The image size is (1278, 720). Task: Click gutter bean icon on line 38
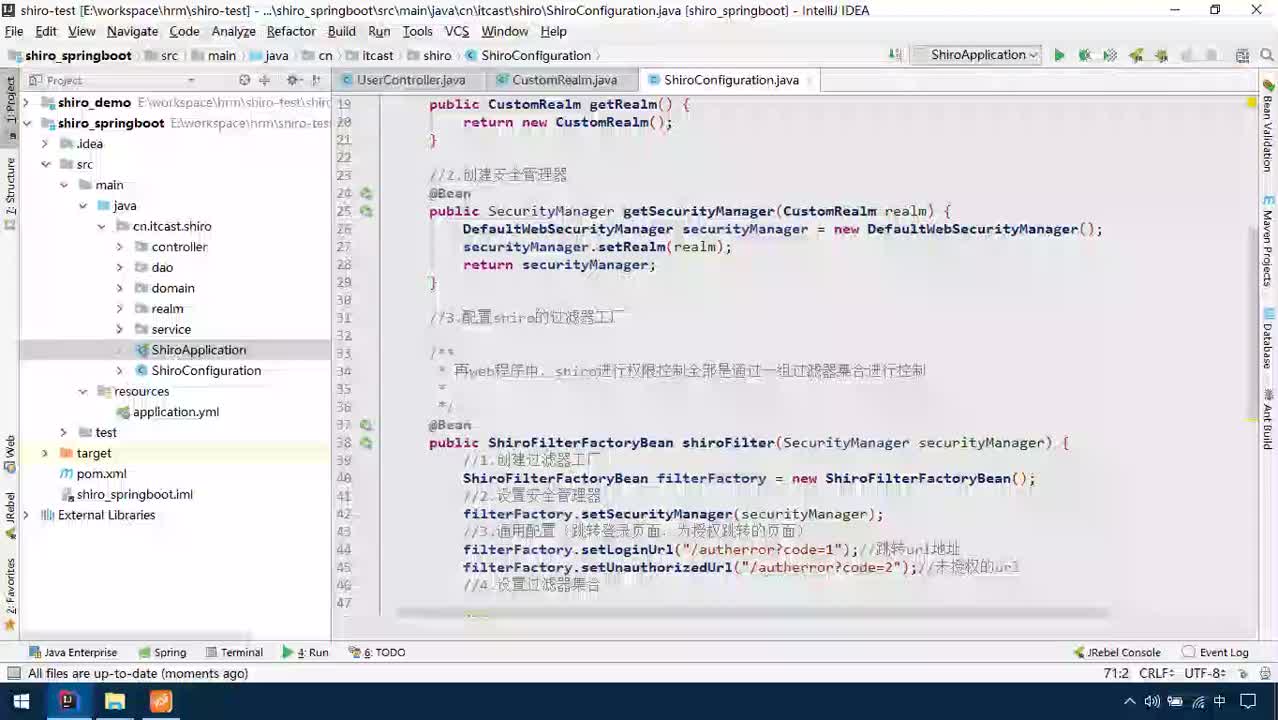coord(366,443)
